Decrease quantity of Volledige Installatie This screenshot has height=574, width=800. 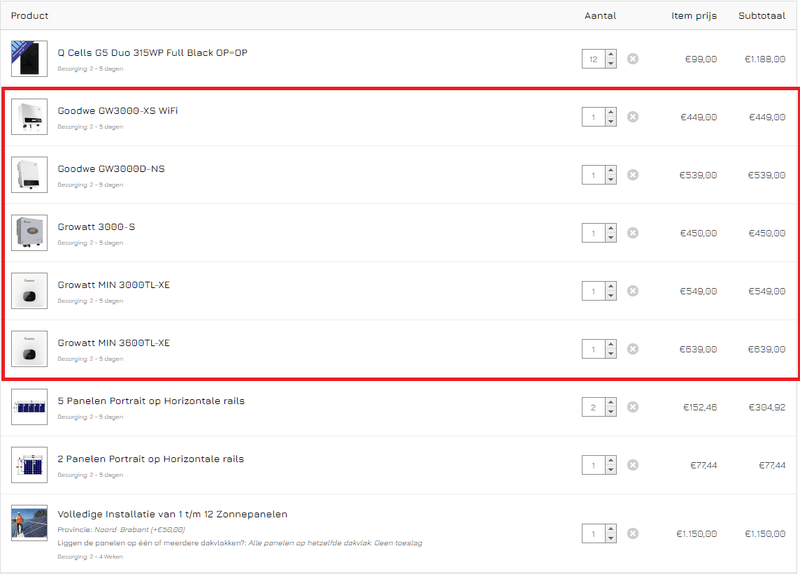pyautogui.click(x=611, y=538)
